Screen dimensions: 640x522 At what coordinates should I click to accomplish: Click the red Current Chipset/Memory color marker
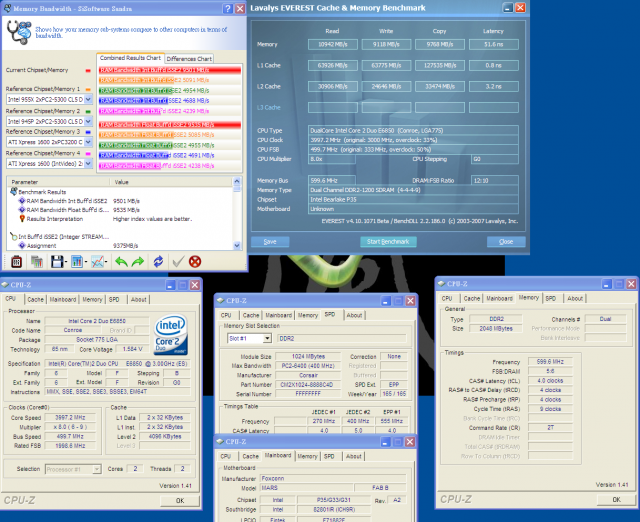tap(88, 71)
